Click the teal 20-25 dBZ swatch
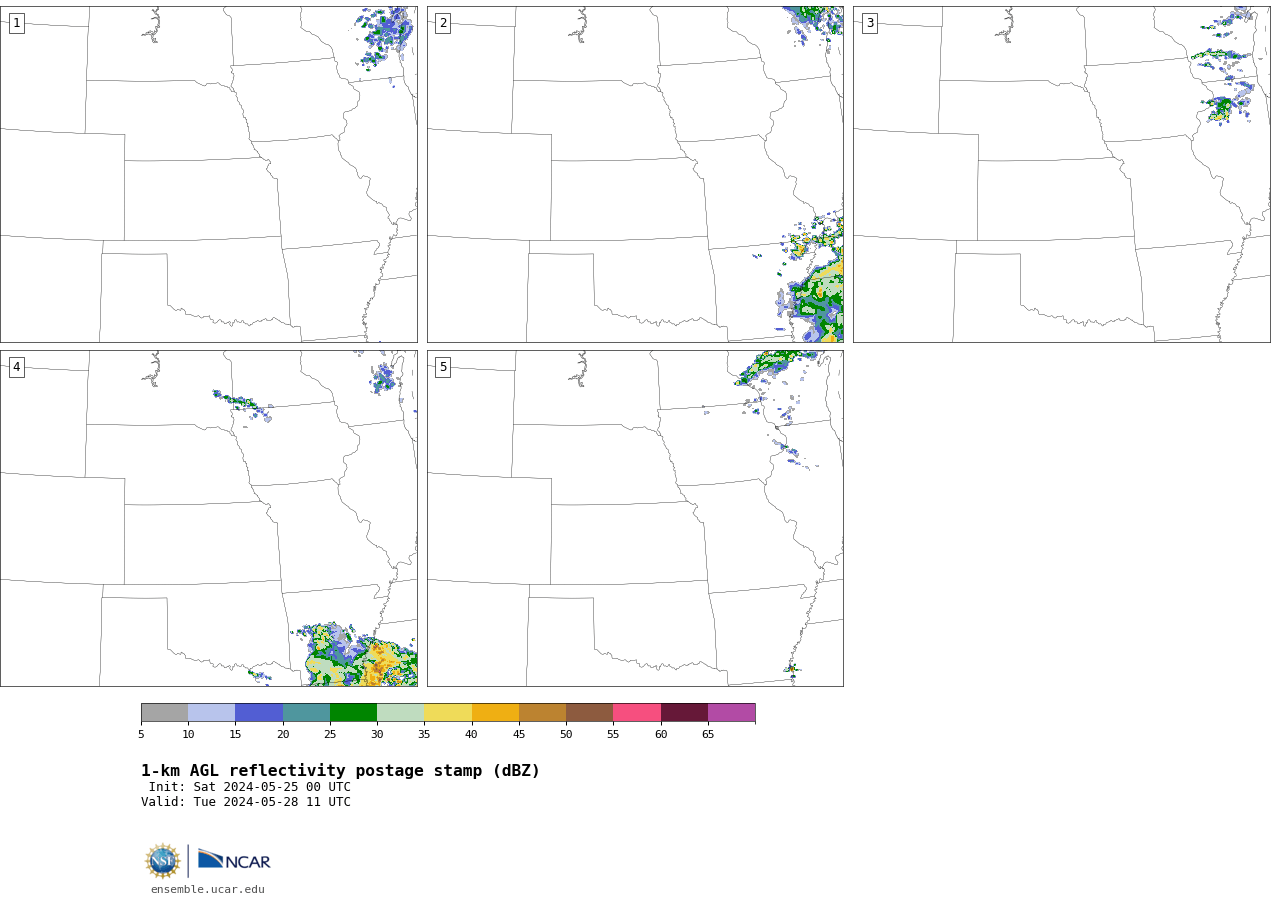 coord(306,712)
